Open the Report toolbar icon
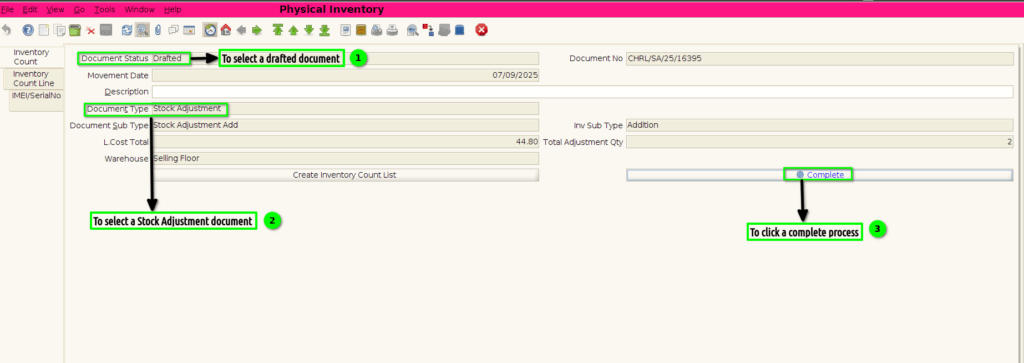The image size is (1024, 363). (345, 30)
